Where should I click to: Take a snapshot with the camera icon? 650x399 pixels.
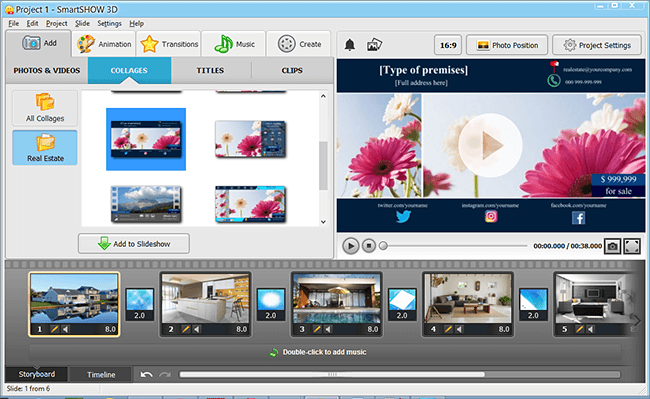(x=612, y=246)
